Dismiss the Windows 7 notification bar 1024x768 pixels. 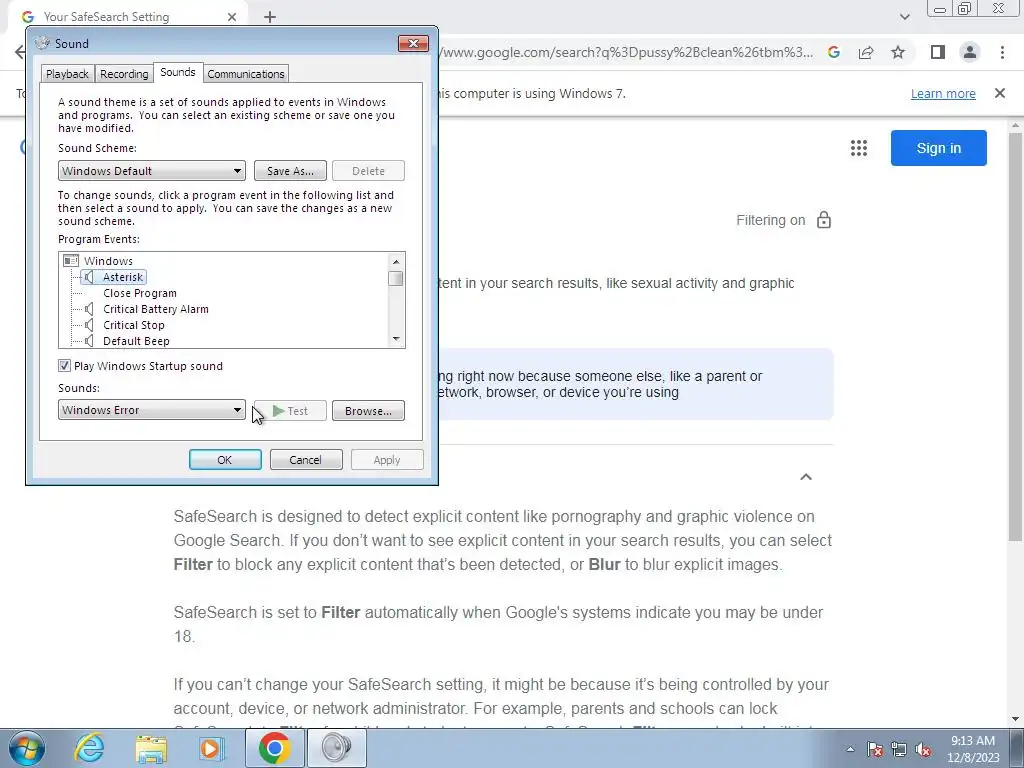coord(1000,93)
